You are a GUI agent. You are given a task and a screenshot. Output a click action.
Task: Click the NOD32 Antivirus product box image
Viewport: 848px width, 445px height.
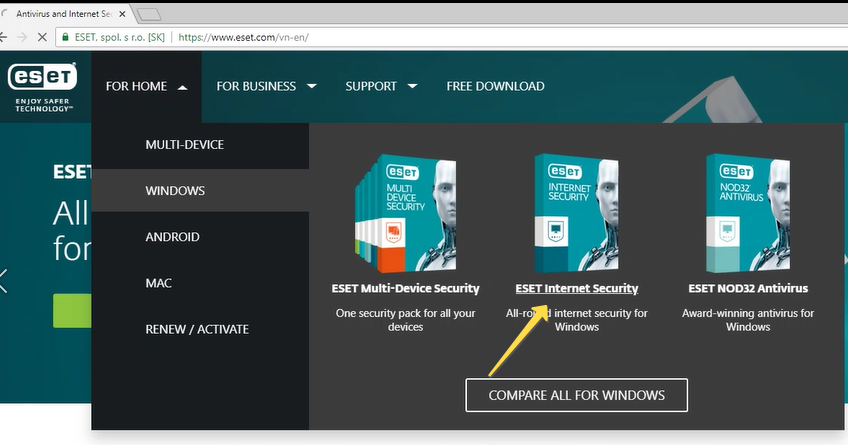(x=748, y=213)
